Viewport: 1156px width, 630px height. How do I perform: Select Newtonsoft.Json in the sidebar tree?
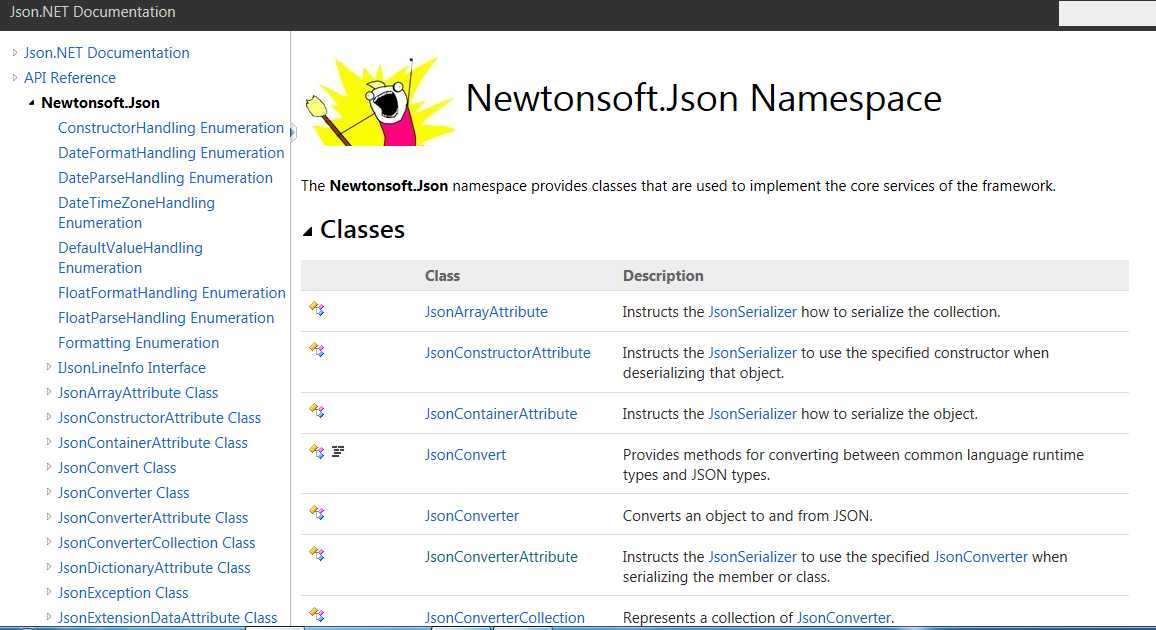[x=100, y=103]
